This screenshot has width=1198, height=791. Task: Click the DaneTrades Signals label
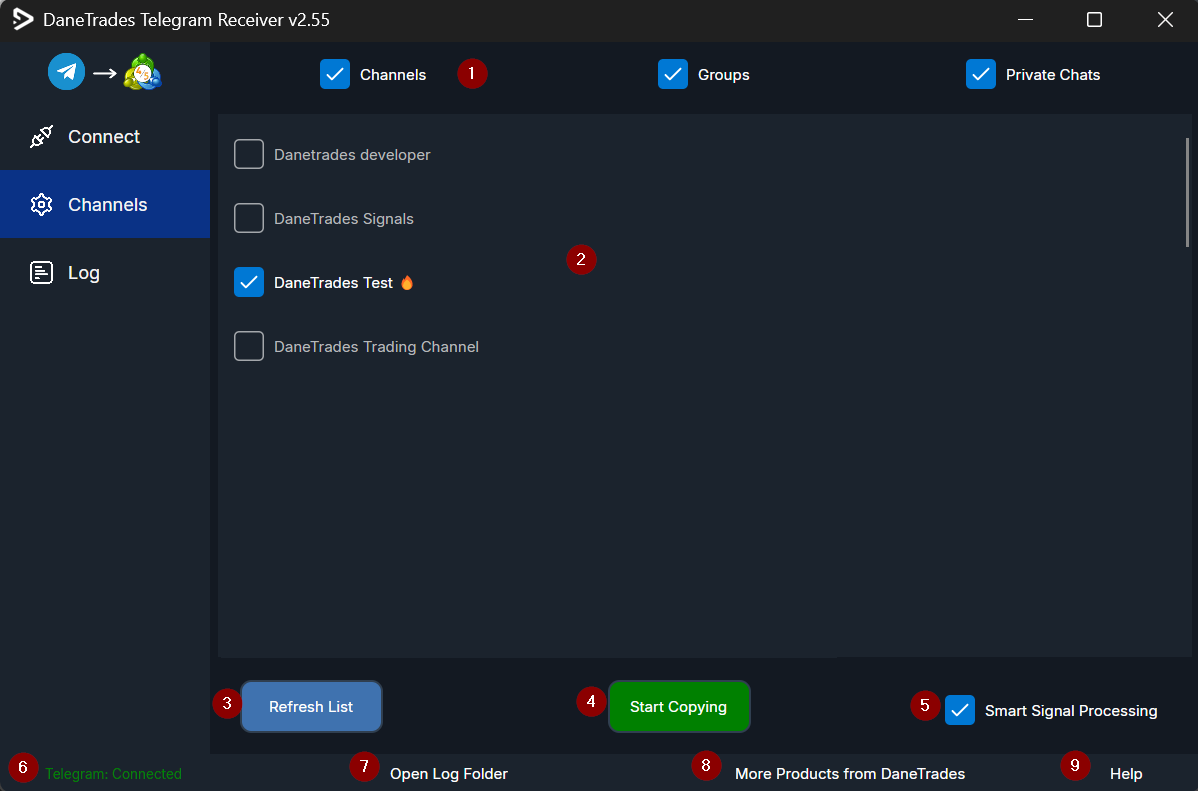(x=344, y=219)
